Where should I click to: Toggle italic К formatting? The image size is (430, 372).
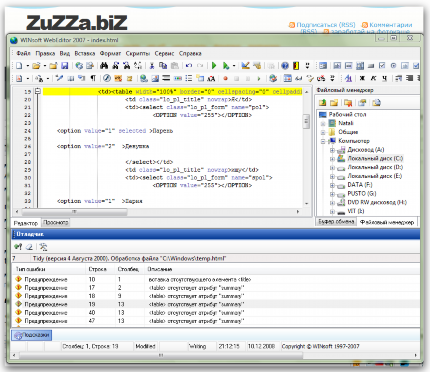pyautogui.click(x=373, y=78)
